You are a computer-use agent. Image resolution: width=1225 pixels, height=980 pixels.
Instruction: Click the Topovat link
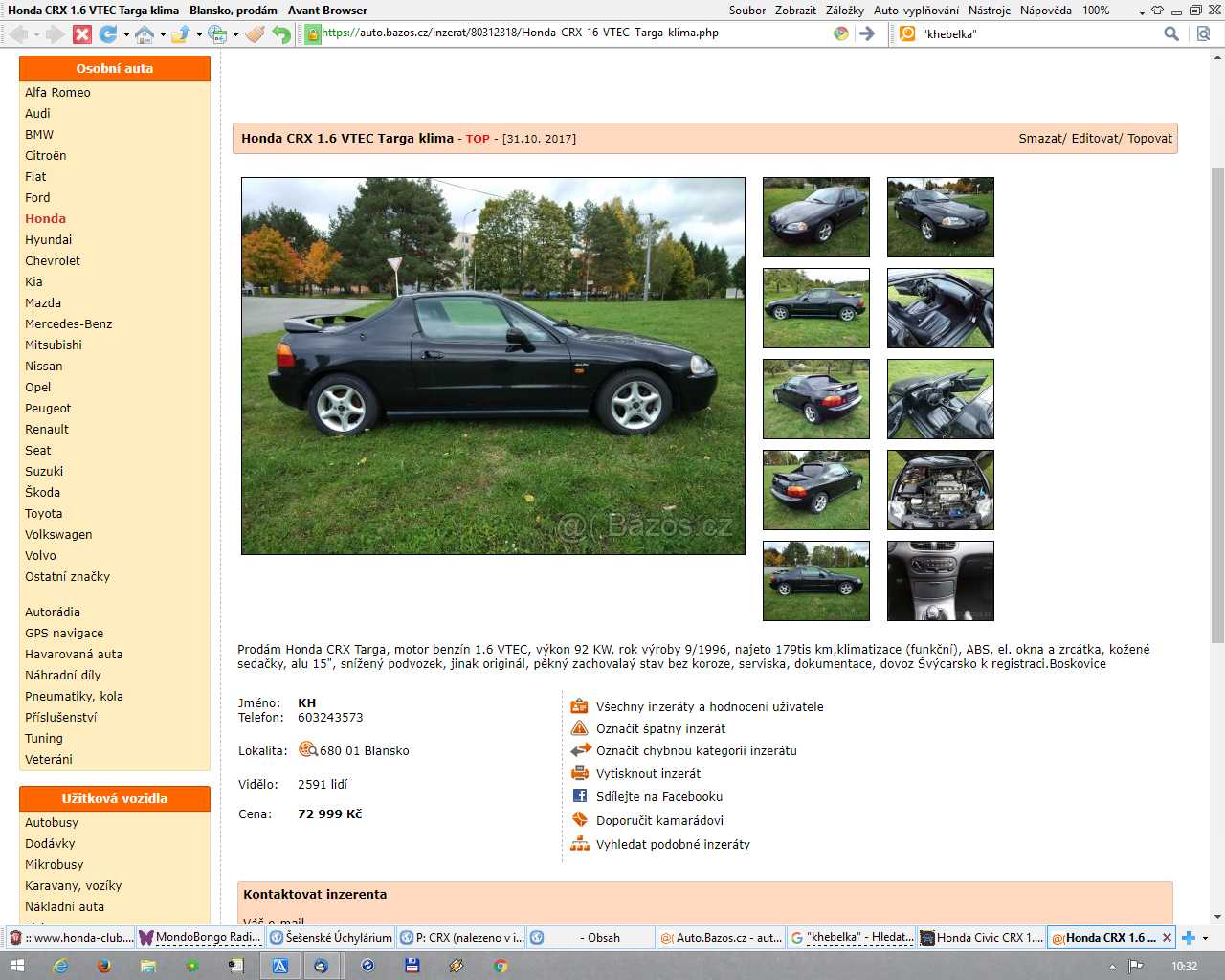coord(1149,139)
